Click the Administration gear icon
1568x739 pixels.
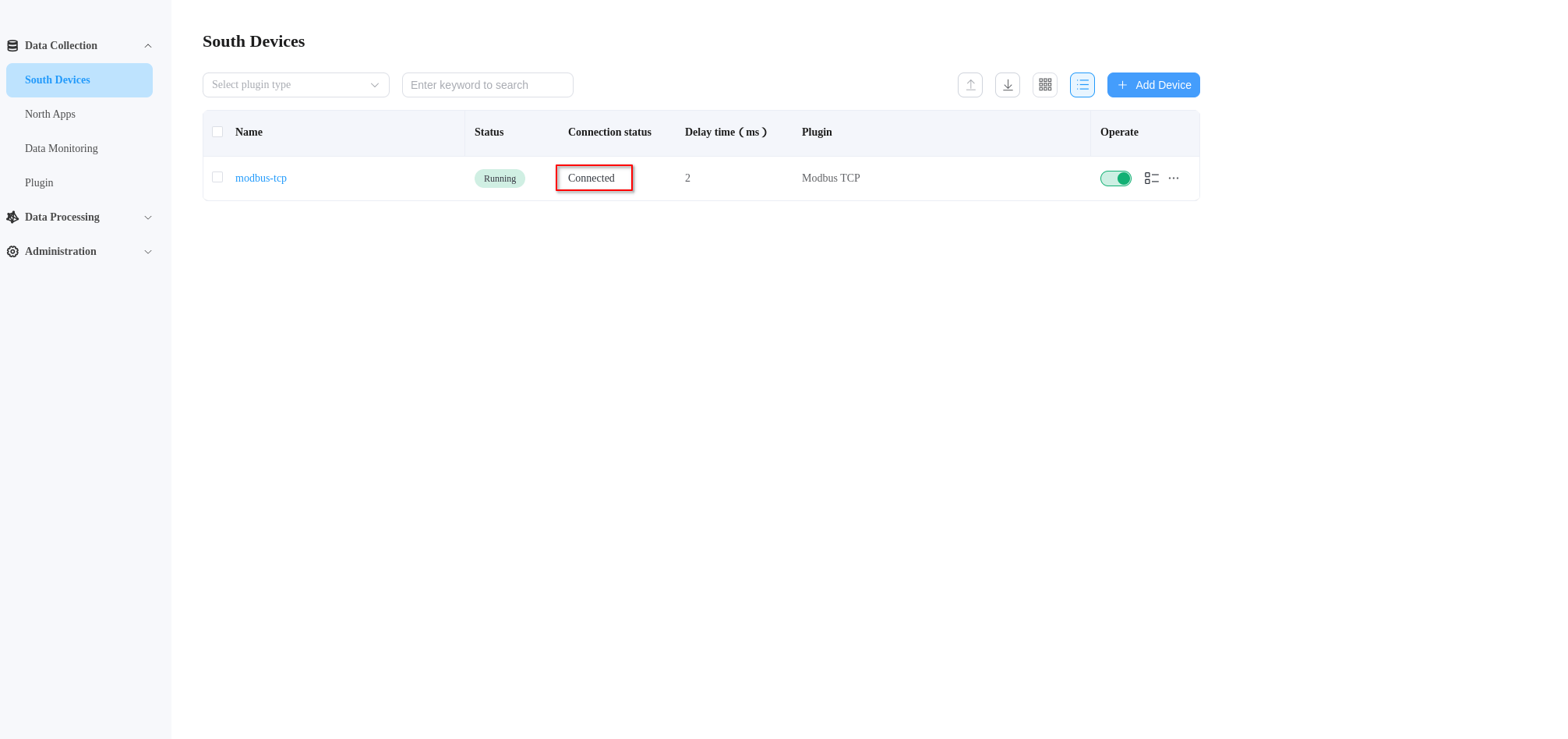click(x=12, y=251)
